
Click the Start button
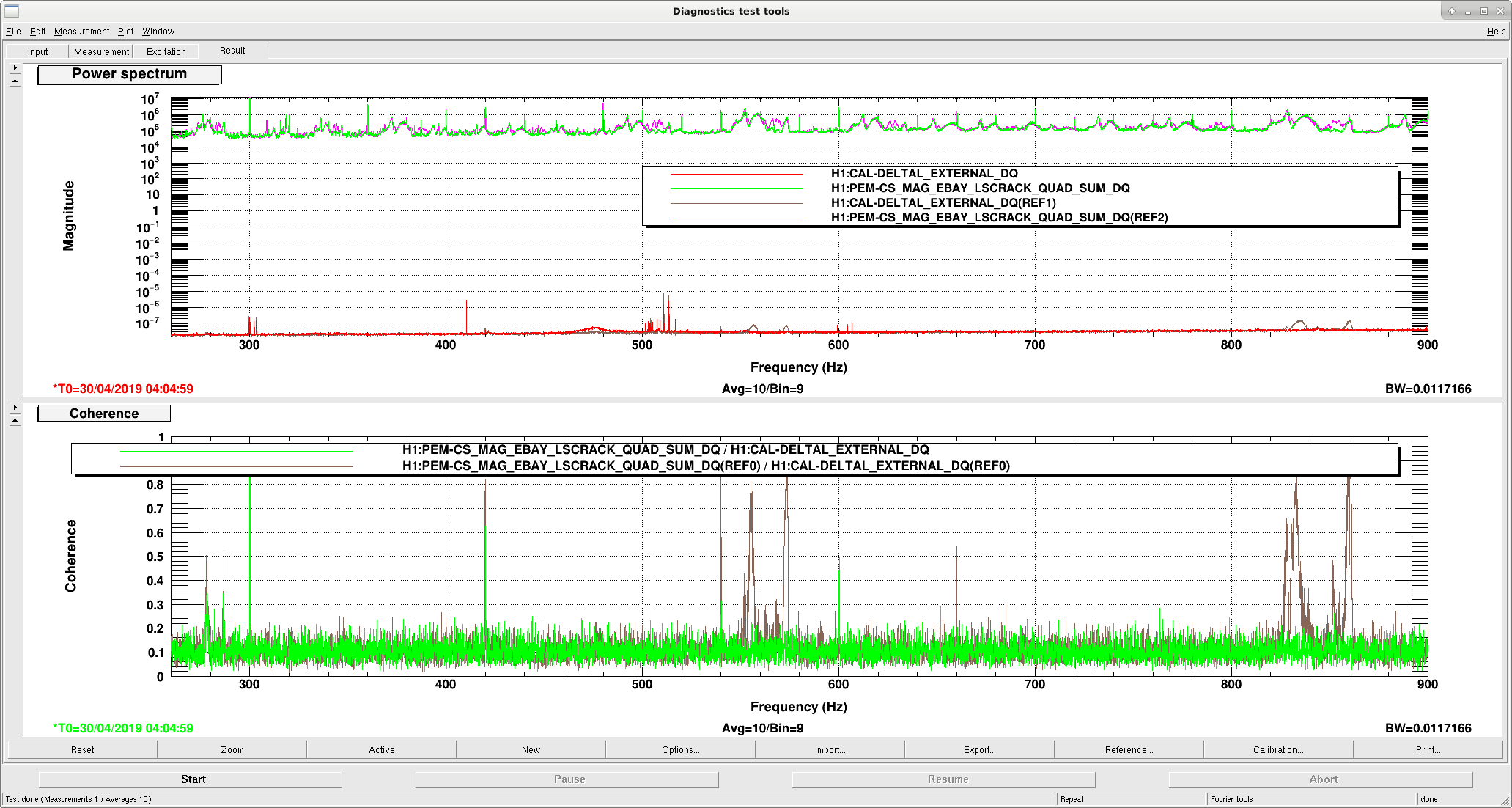[193, 779]
